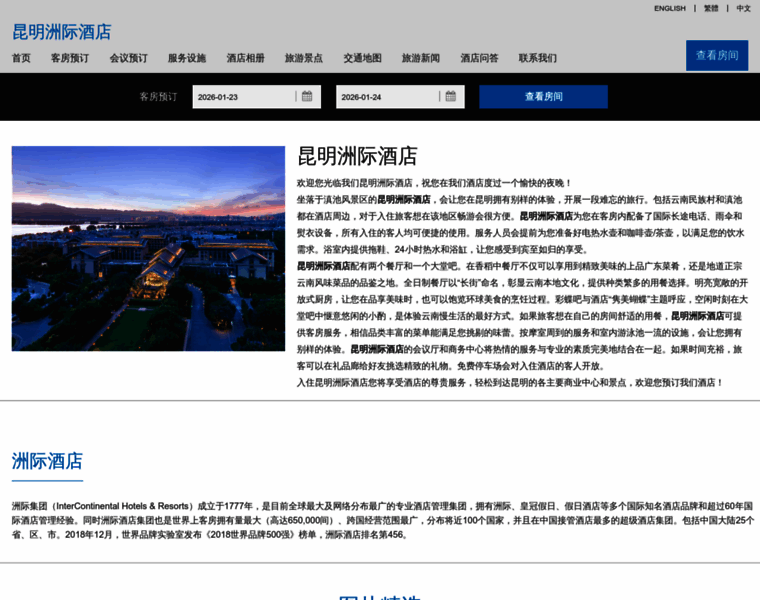Image resolution: width=760 pixels, height=600 pixels.
Task: Open 交通地图 menu item
Action: coord(362,58)
